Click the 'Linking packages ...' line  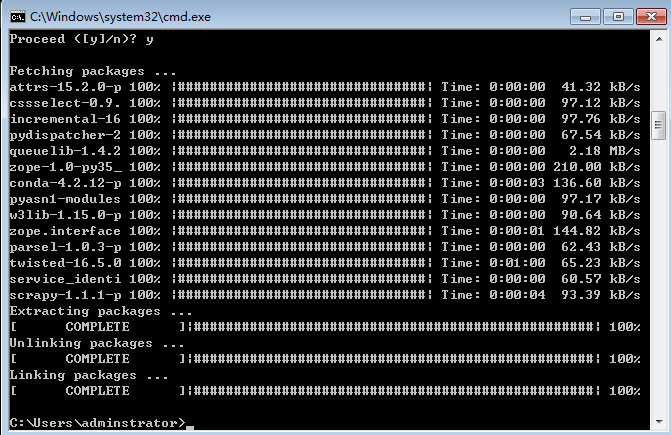coord(89,376)
